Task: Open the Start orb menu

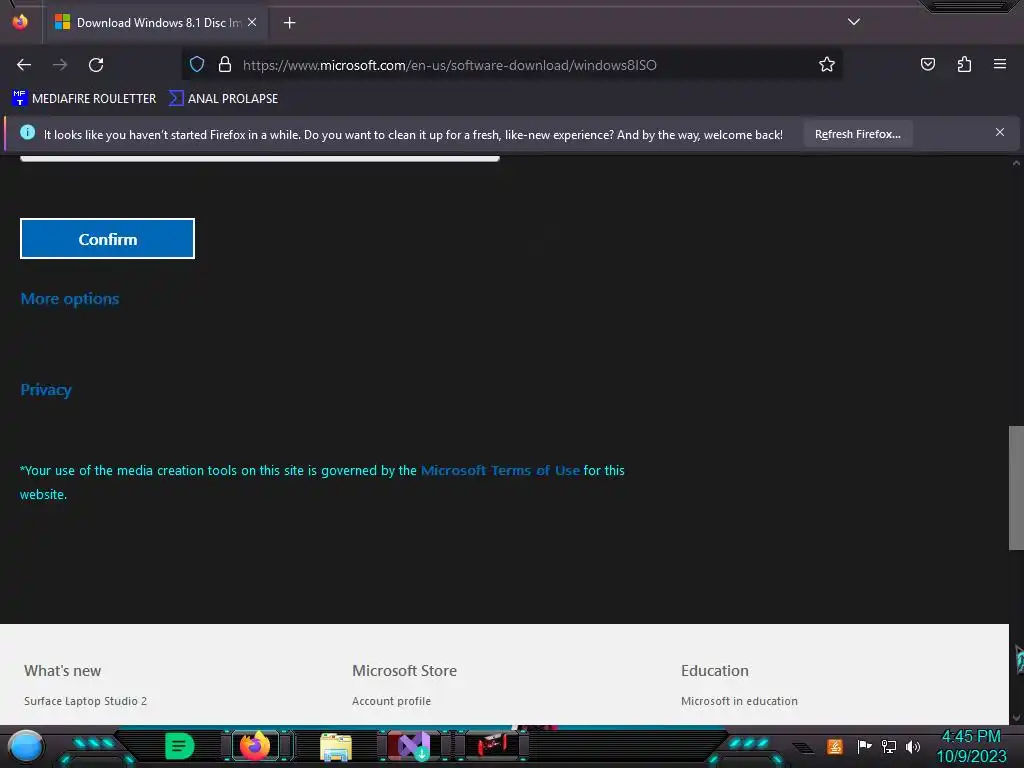Action: click(x=26, y=746)
